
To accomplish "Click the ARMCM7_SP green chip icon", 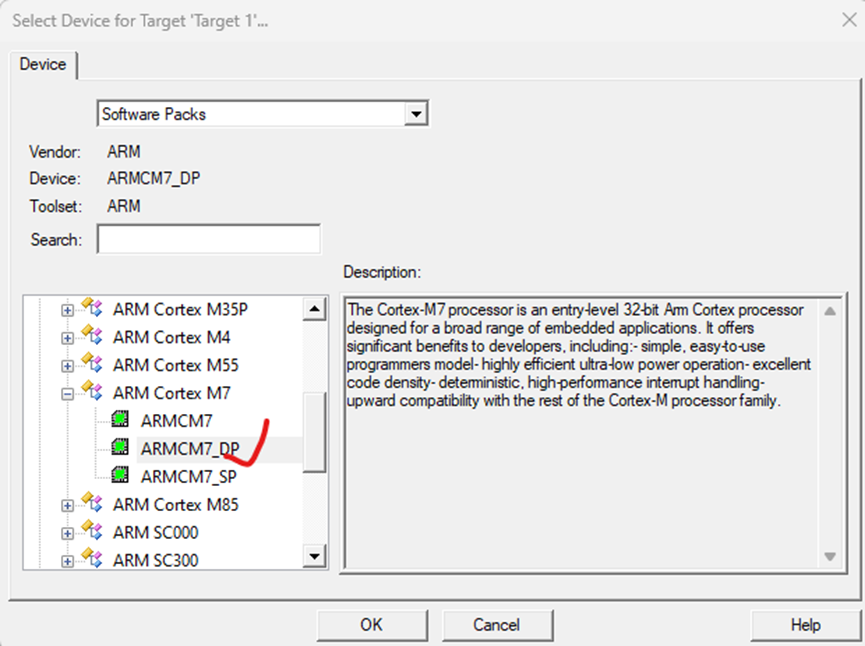I will coord(120,475).
